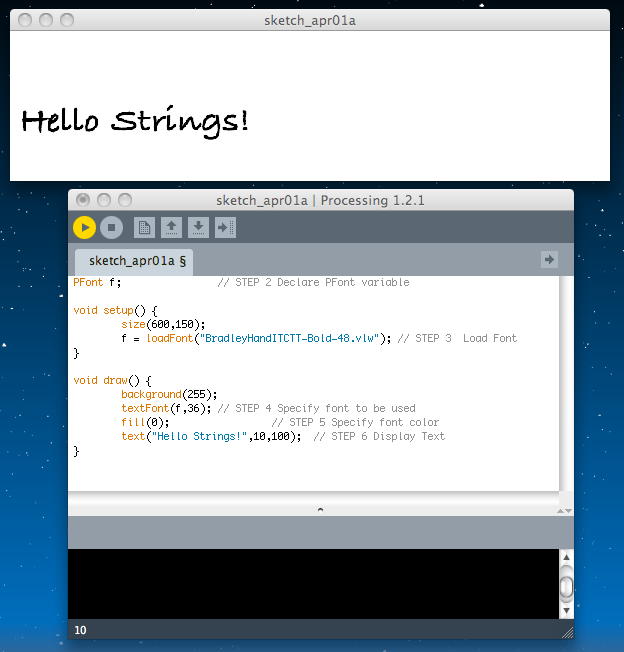The image size is (624, 652).
Task: Click the console scrollbar thumb
Action: pyautogui.click(x=566, y=586)
